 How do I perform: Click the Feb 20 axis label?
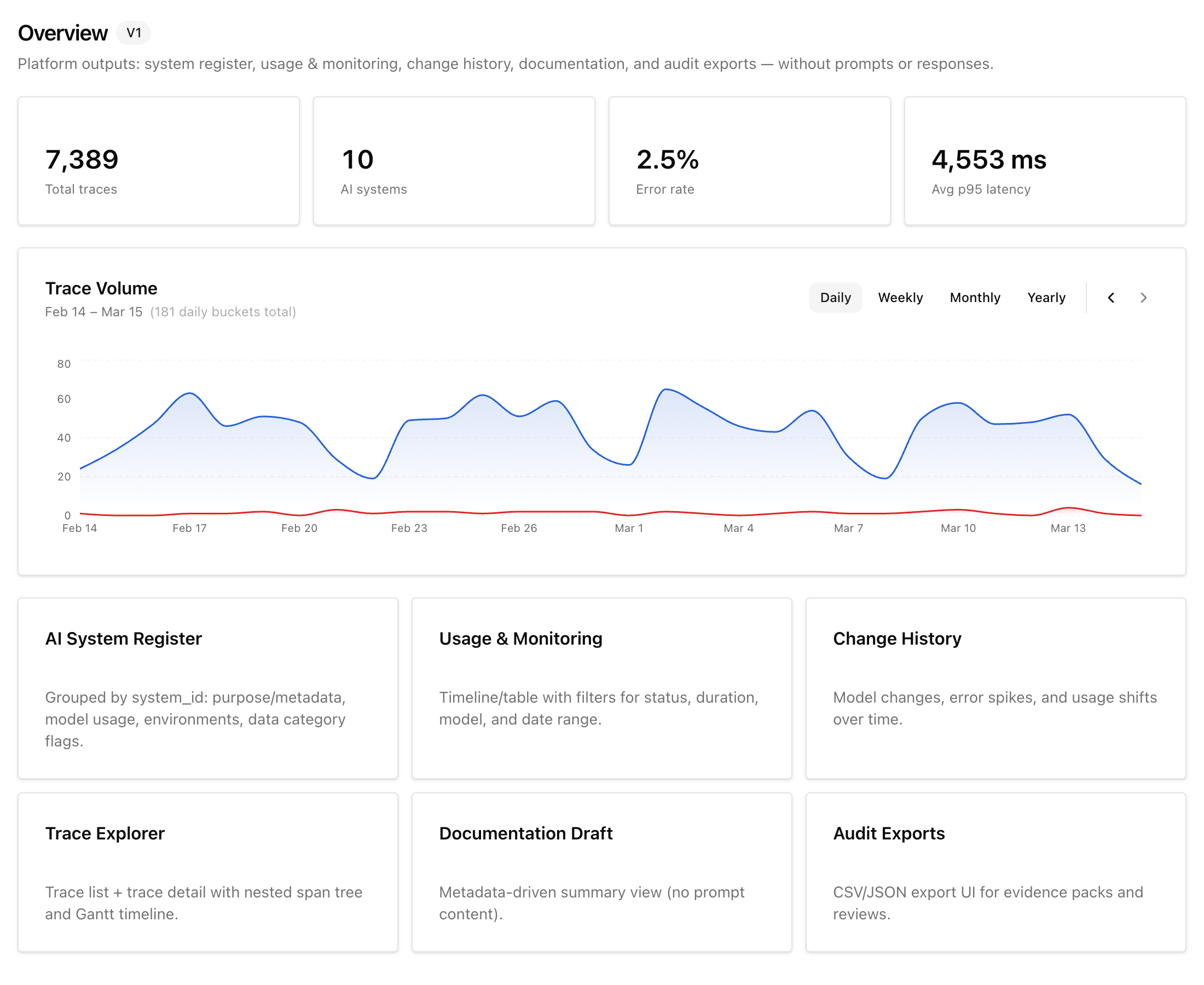coord(299,528)
